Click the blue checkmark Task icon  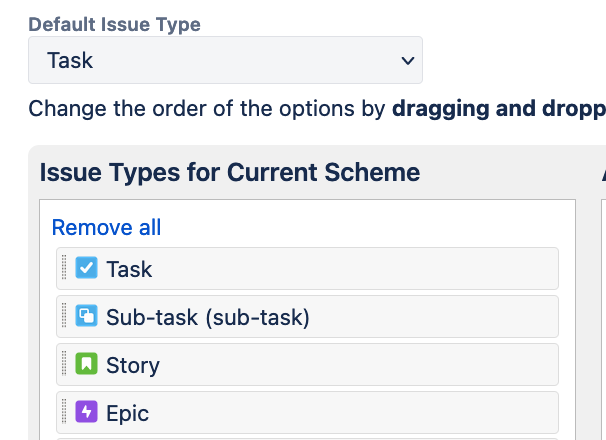pos(87,268)
